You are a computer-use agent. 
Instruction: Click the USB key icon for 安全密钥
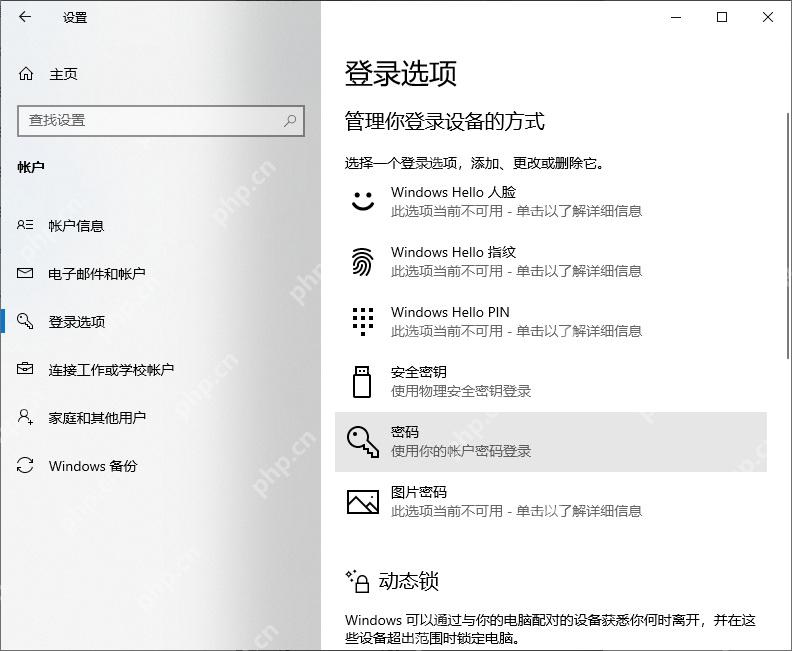pyautogui.click(x=362, y=381)
